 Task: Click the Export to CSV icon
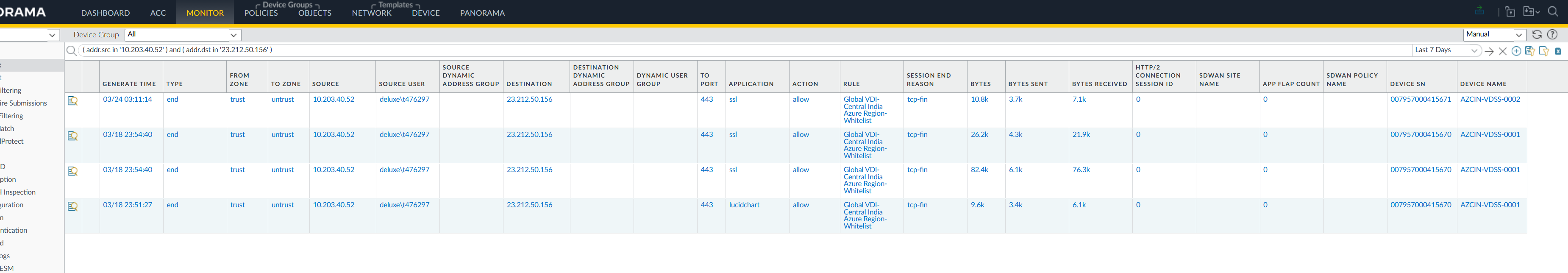[1558, 51]
